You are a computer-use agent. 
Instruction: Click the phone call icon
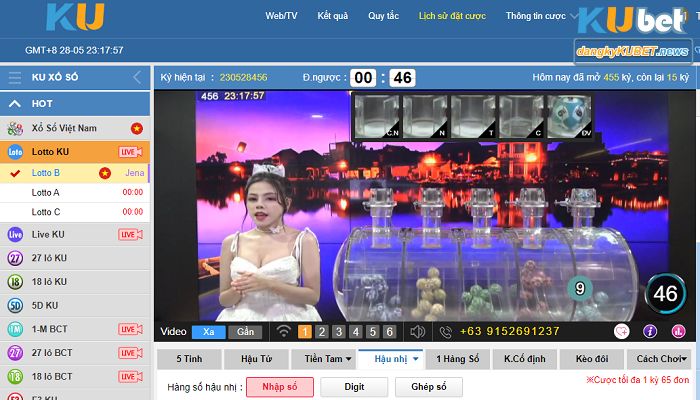[446, 332]
